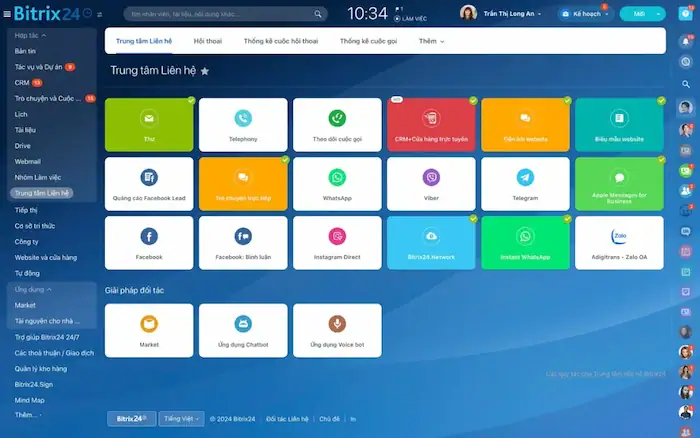Click the Instagram Direct tile
This screenshot has height=438, width=700.
[x=337, y=241]
